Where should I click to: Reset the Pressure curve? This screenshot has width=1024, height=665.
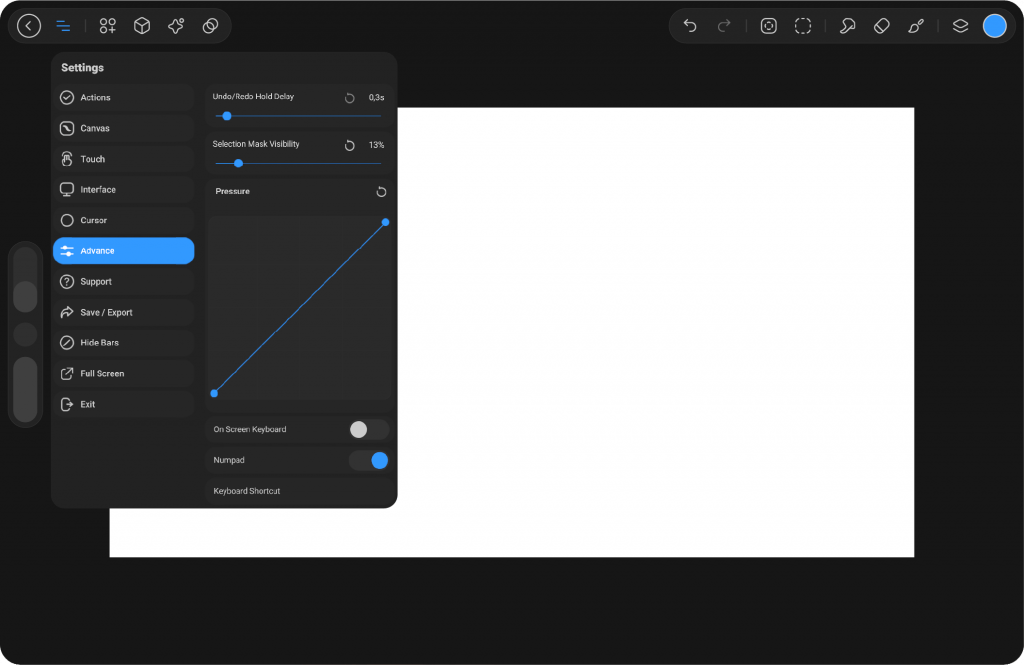coord(381,192)
